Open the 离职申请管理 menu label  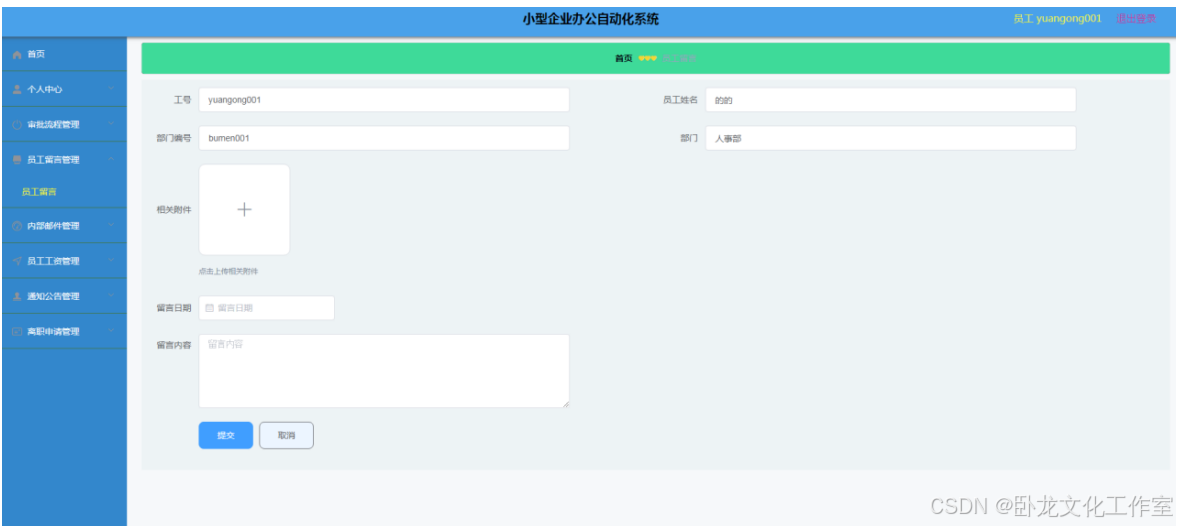pos(53,332)
